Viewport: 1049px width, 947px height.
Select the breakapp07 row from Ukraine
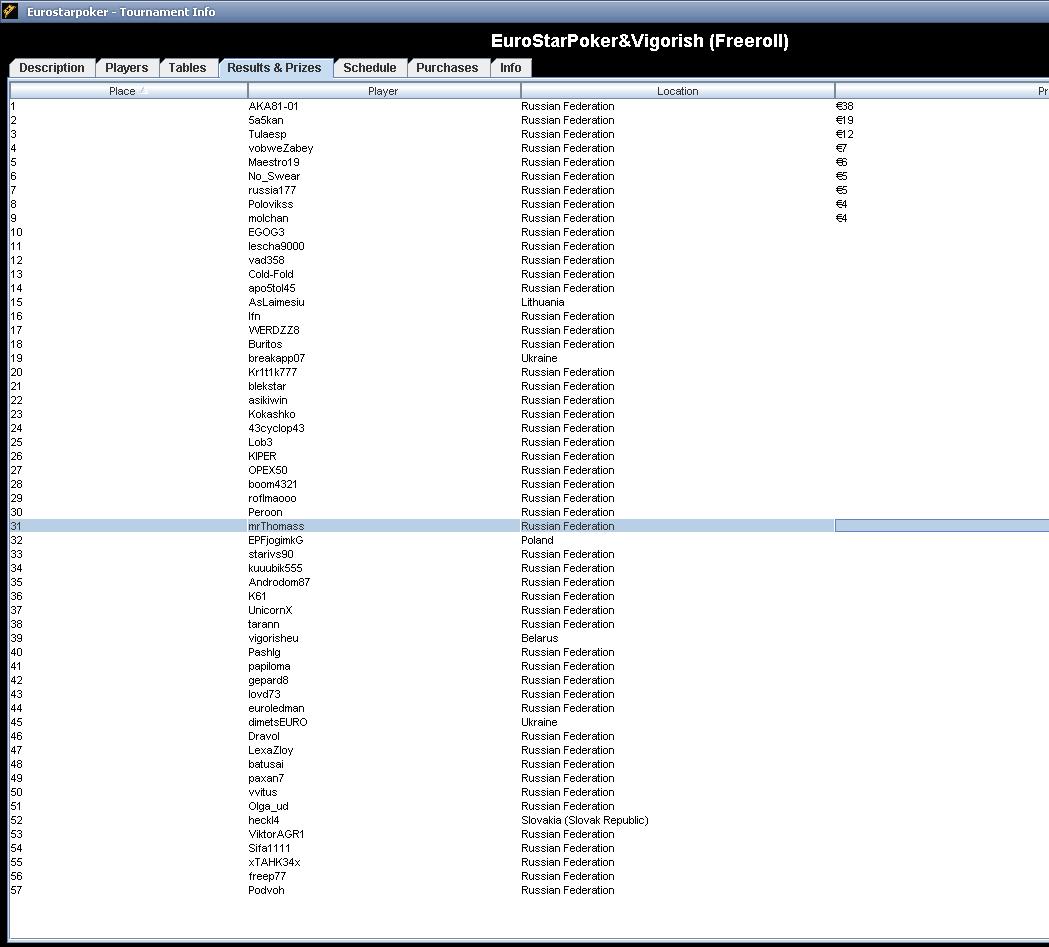click(x=276, y=358)
